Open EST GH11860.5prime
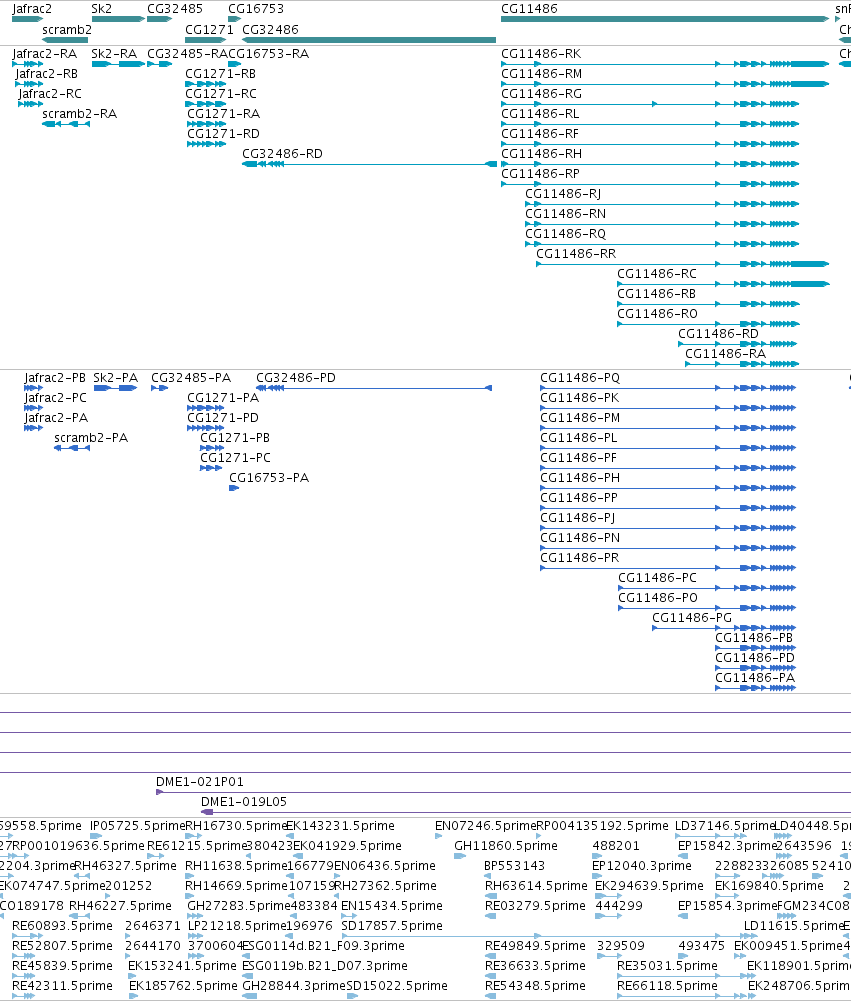The height and width of the screenshot is (1001, 851). click(x=506, y=846)
